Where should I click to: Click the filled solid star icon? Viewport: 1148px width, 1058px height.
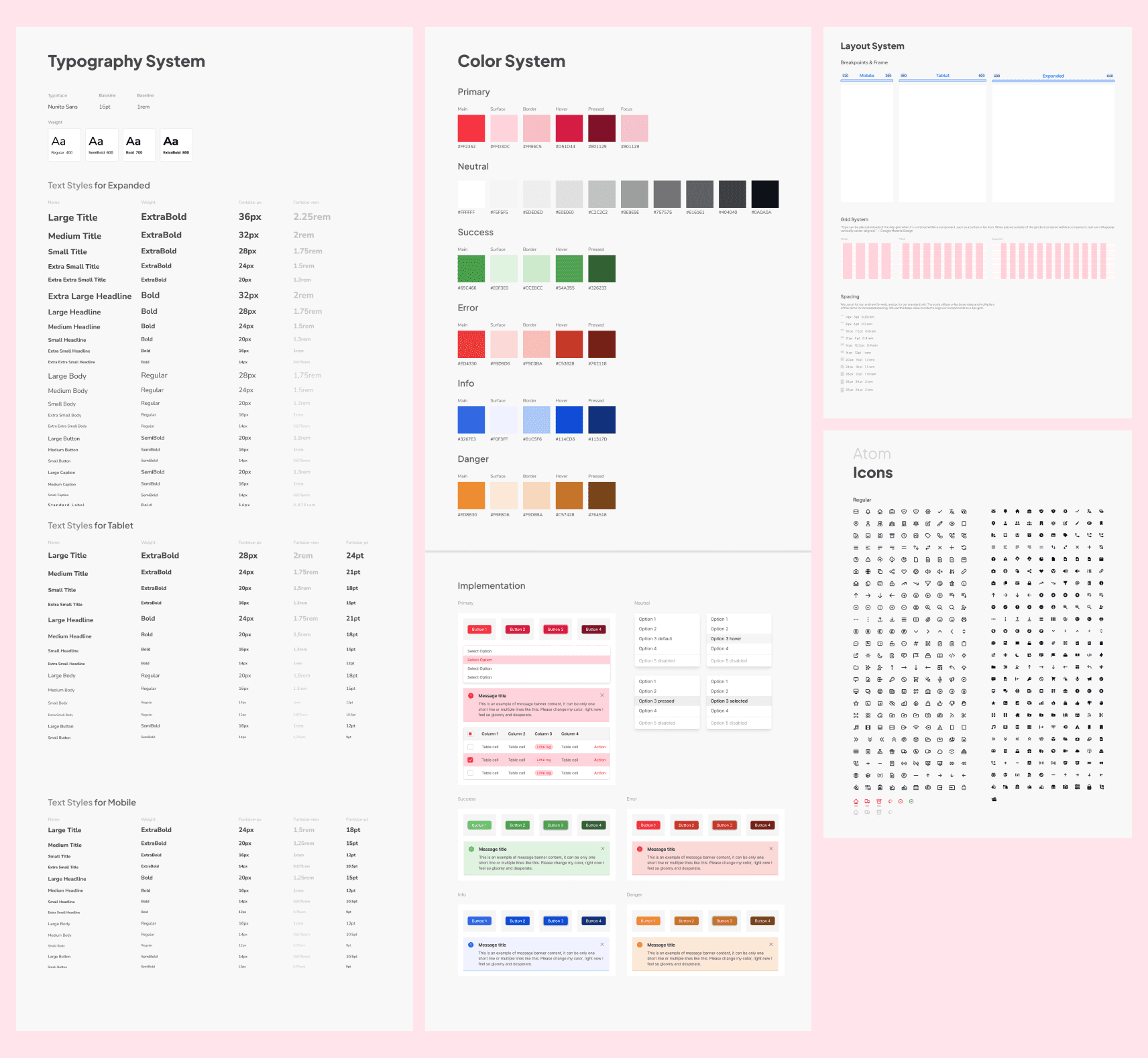click(993, 703)
